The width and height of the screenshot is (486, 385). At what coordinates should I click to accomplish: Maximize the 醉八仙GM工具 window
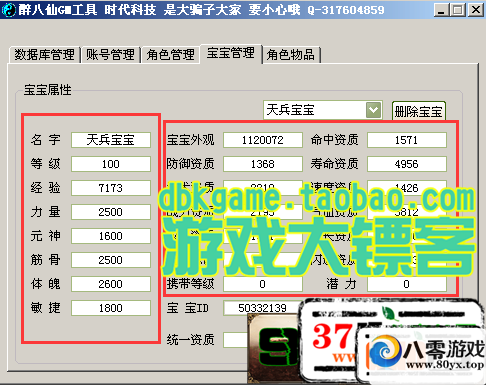coord(457,10)
